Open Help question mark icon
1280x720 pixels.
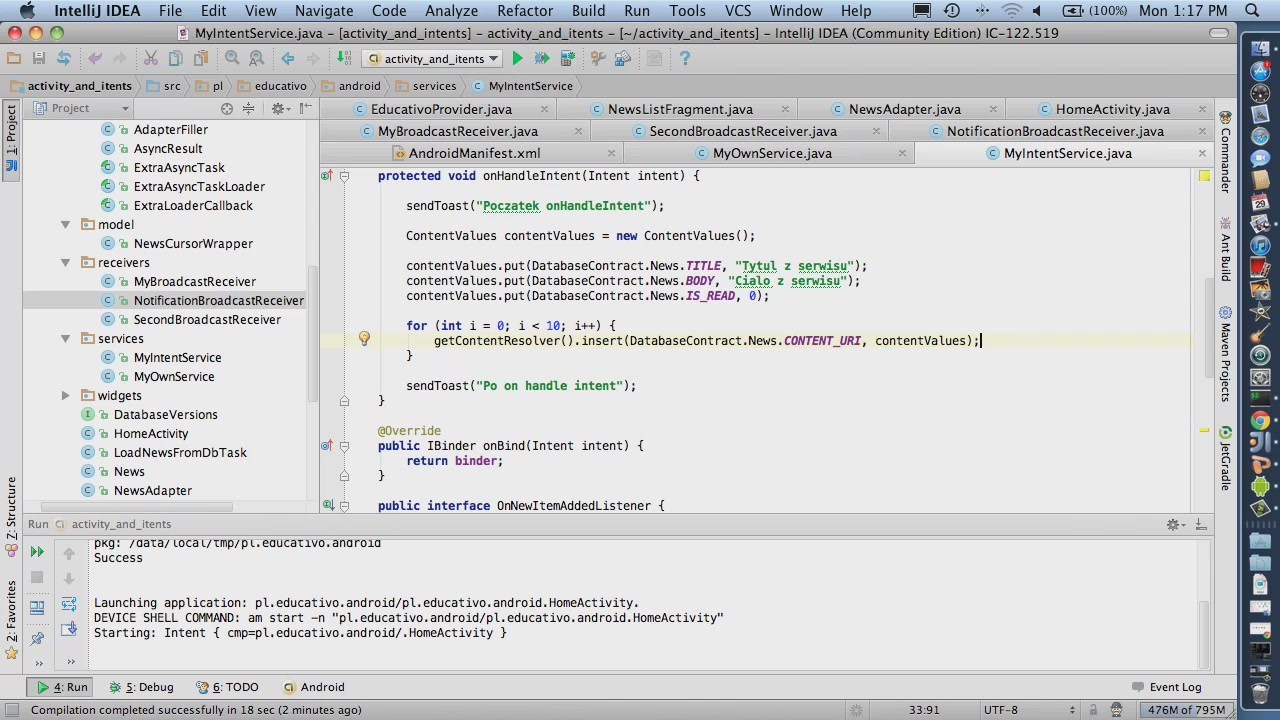(x=685, y=59)
